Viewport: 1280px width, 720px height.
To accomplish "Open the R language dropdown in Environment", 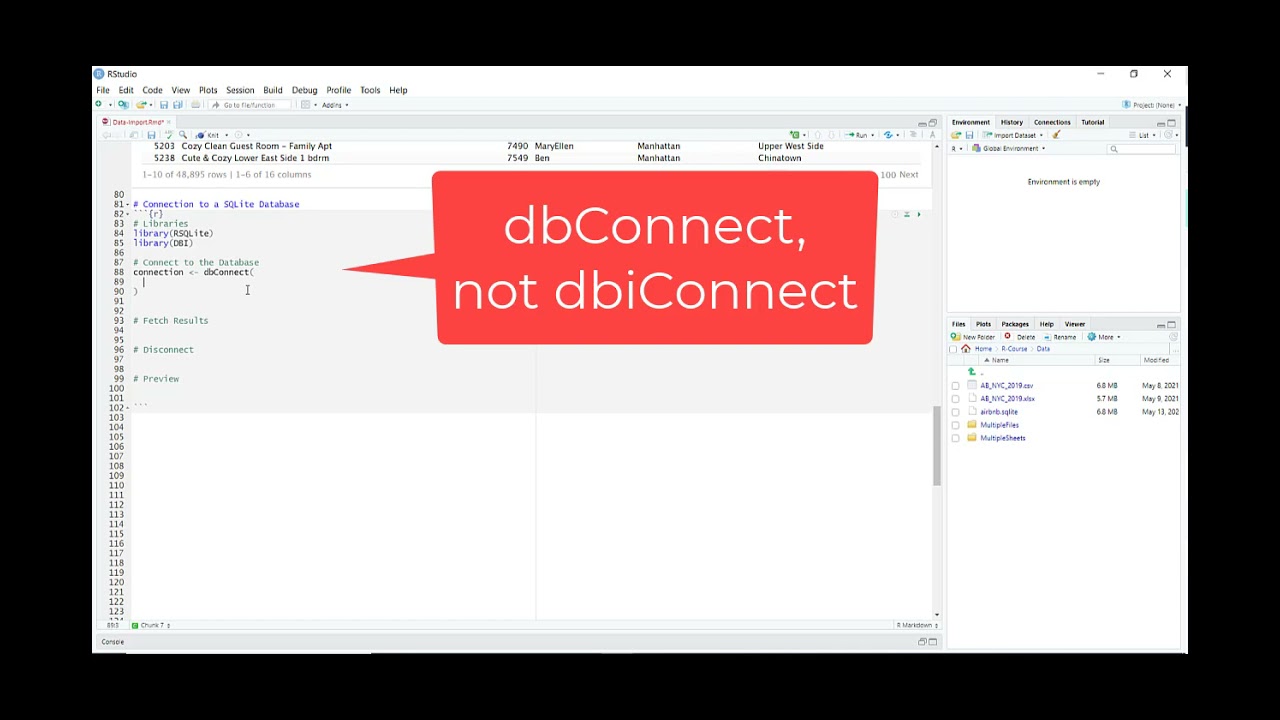I will [956, 148].
